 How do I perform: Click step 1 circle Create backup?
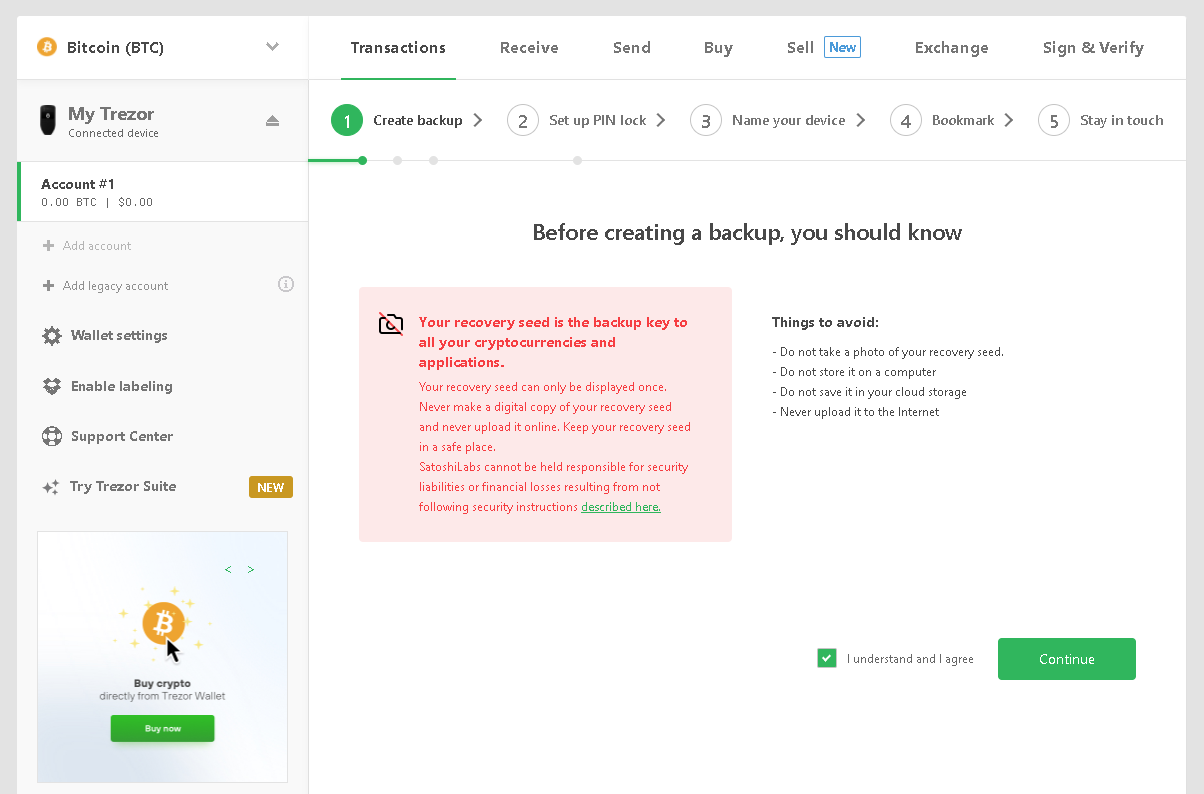coord(347,120)
